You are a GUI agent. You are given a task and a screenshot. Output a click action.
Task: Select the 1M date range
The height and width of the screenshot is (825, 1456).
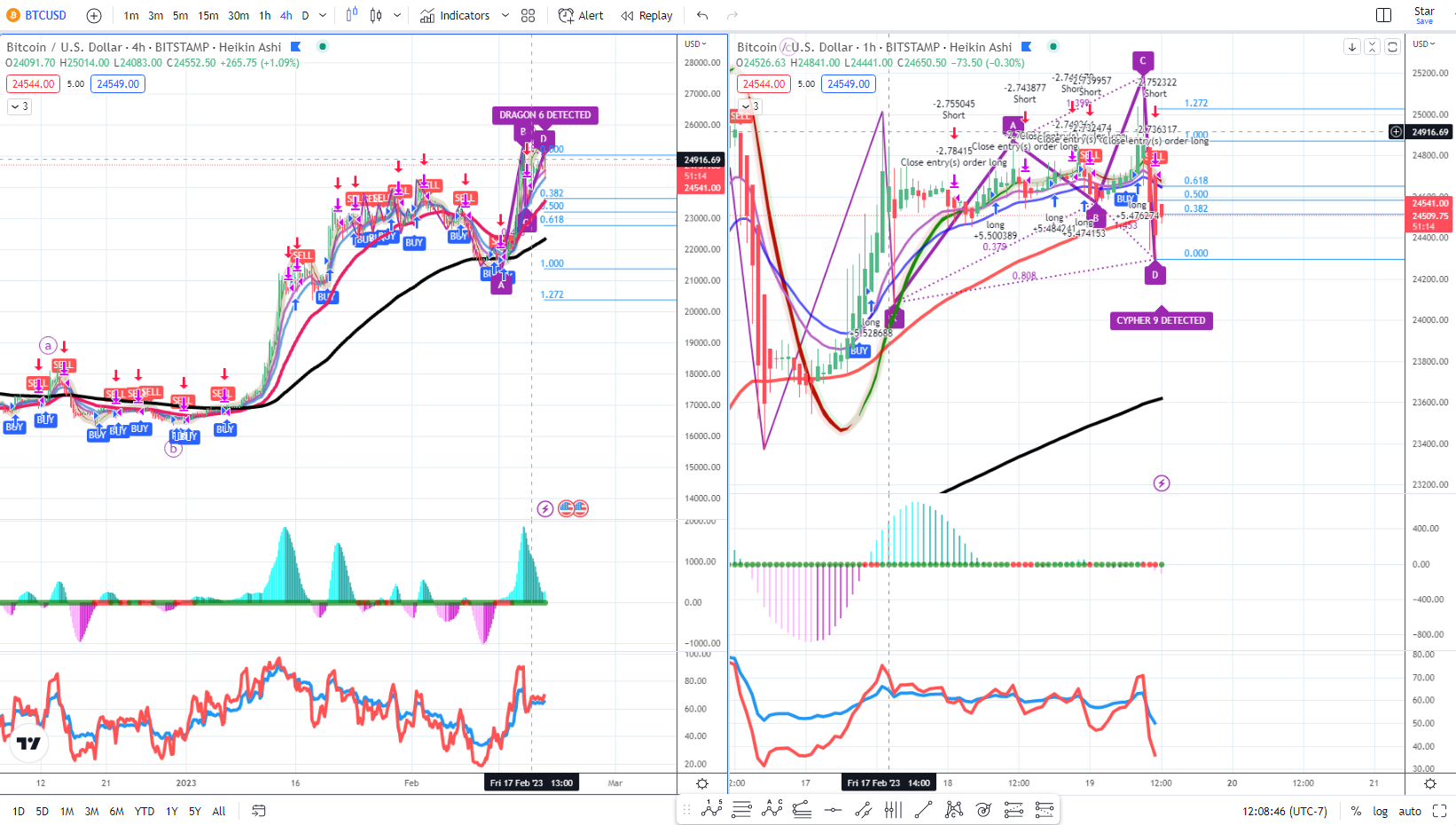pos(67,811)
